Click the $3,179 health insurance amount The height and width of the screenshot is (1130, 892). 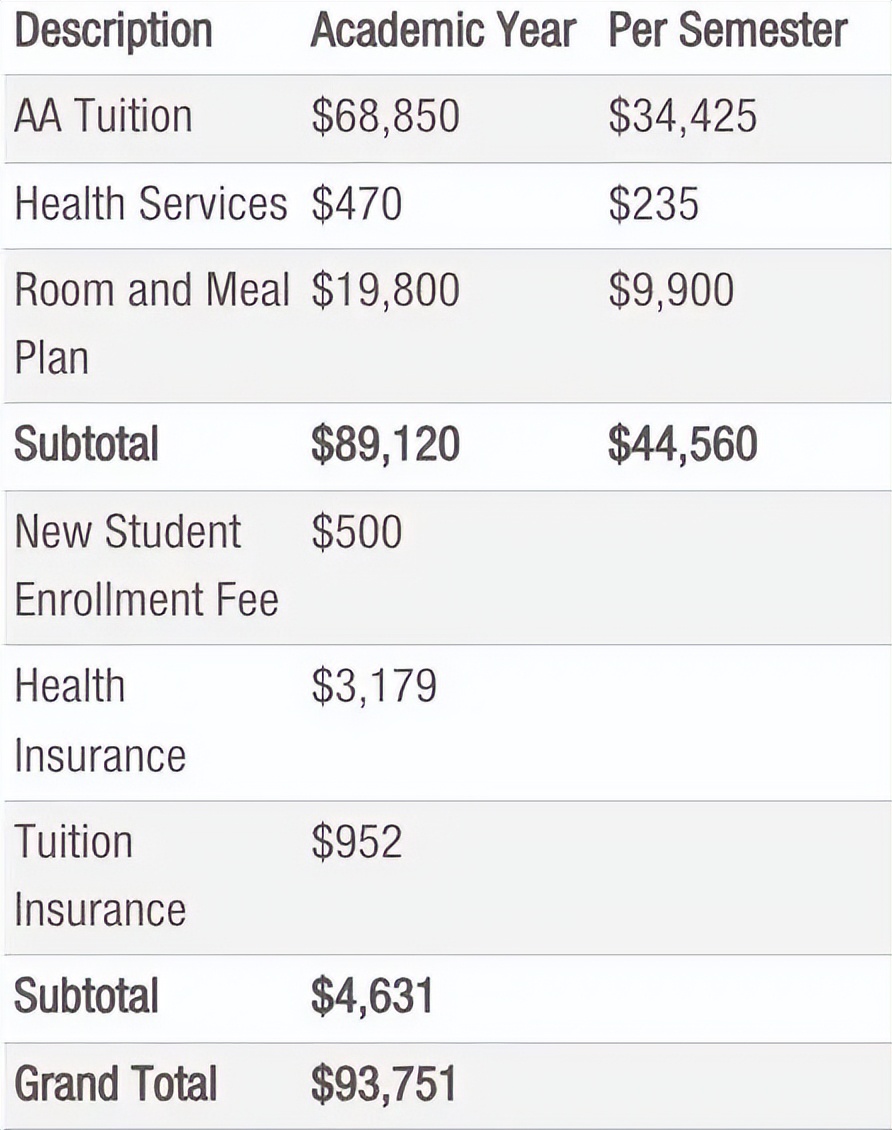tap(374, 687)
